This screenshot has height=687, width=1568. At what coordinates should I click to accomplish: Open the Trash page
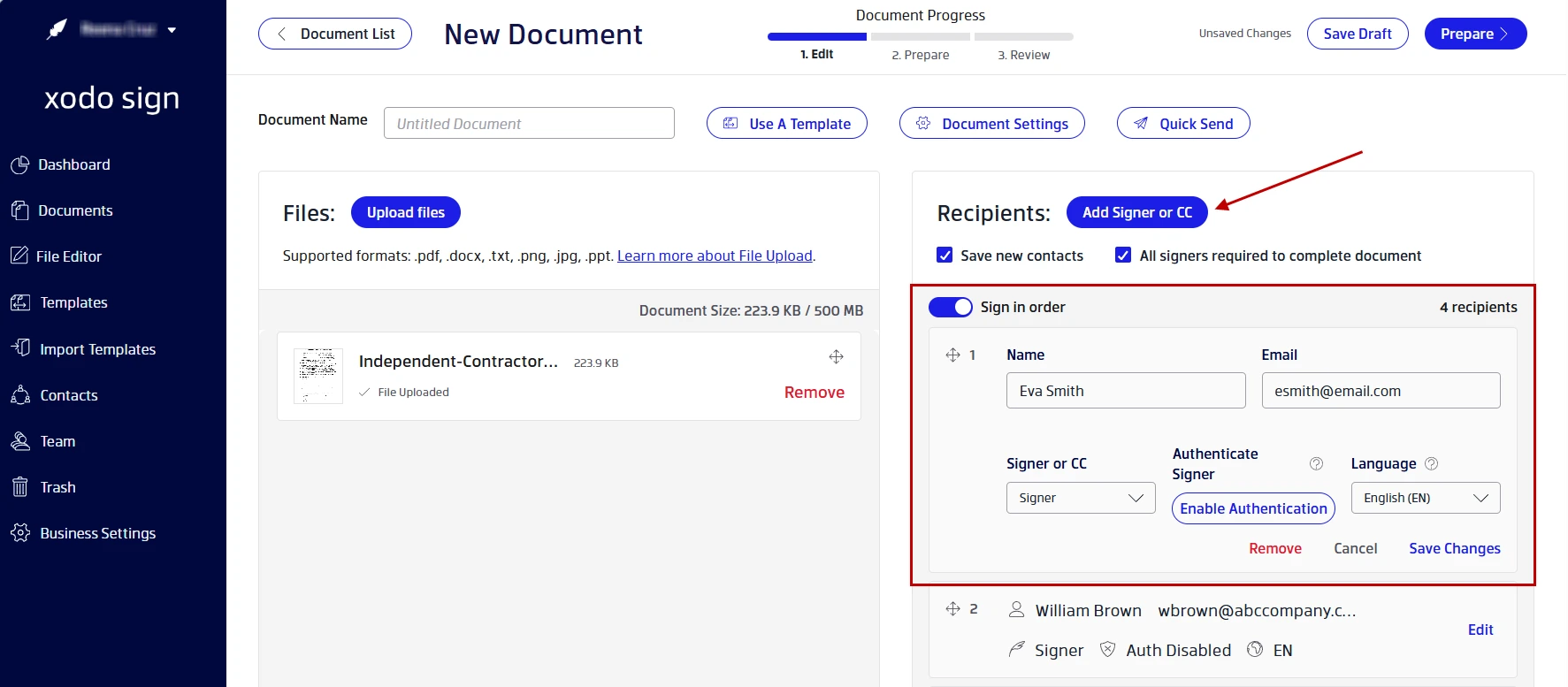point(57,487)
